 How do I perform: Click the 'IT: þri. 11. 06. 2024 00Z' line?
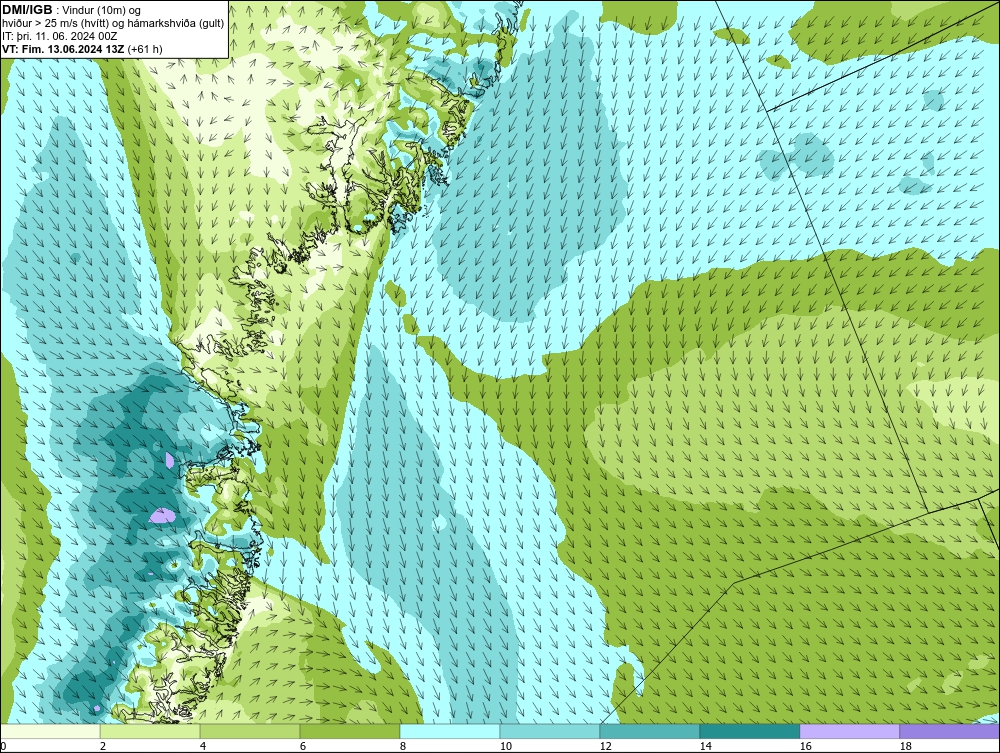(x=60, y=36)
